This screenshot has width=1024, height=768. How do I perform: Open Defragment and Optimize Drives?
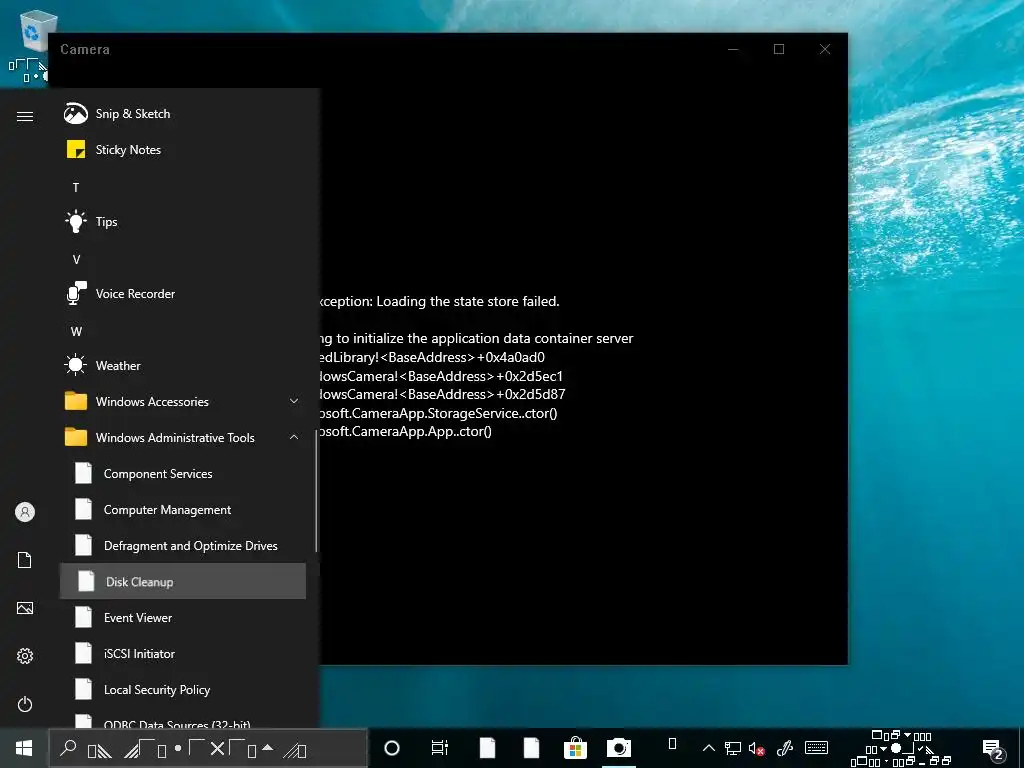click(182, 545)
